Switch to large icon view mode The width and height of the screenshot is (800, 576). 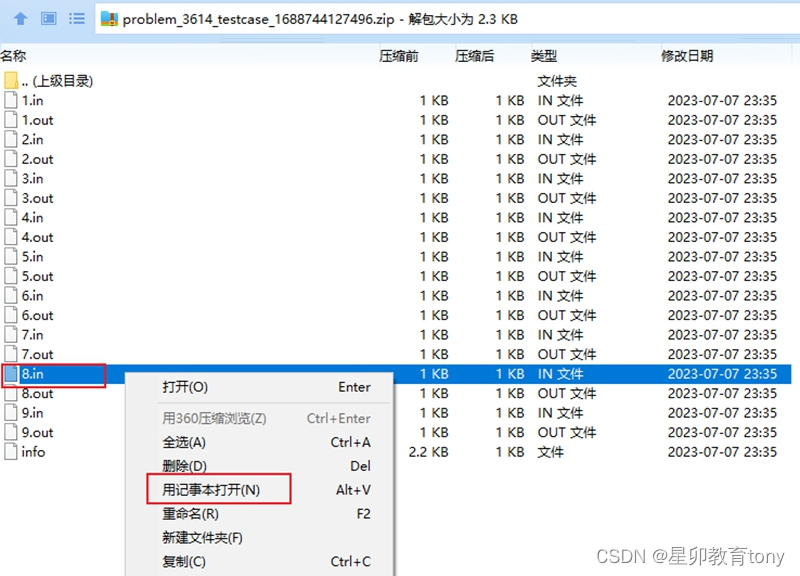coord(48,19)
